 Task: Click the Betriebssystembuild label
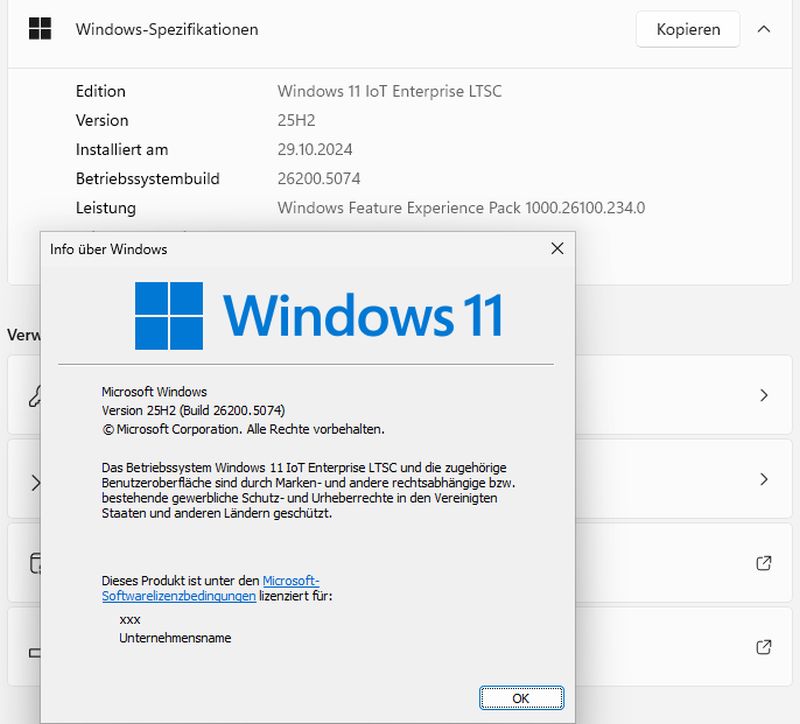[147, 179]
